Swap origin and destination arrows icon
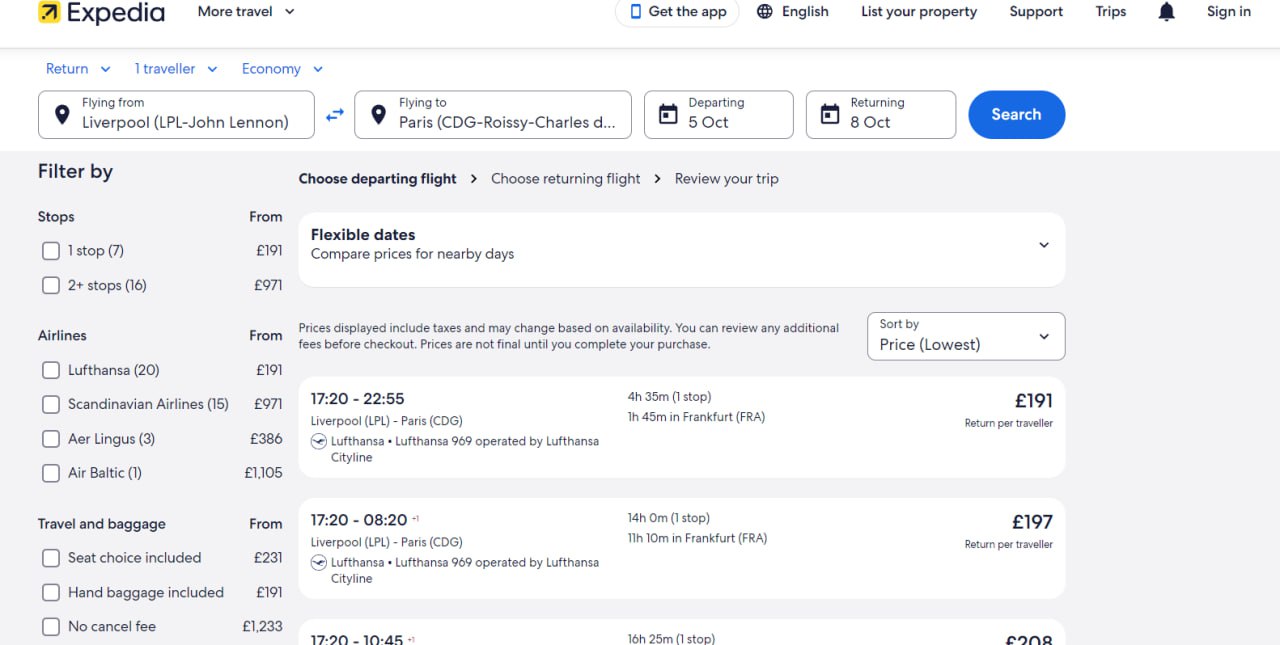Viewport: 1280px width, 645px height. coord(335,115)
